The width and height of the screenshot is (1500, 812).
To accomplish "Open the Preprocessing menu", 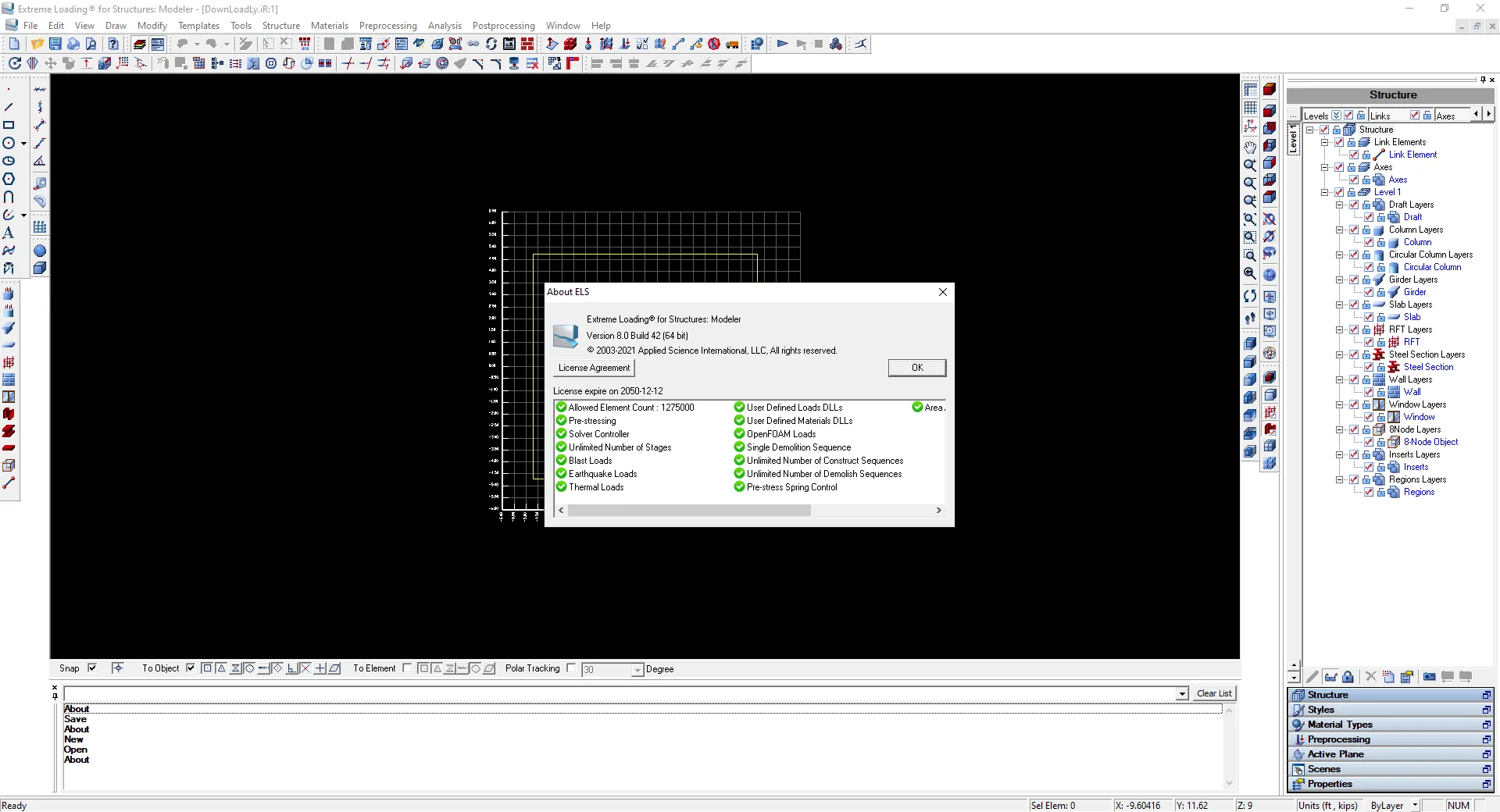I will tap(387, 26).
